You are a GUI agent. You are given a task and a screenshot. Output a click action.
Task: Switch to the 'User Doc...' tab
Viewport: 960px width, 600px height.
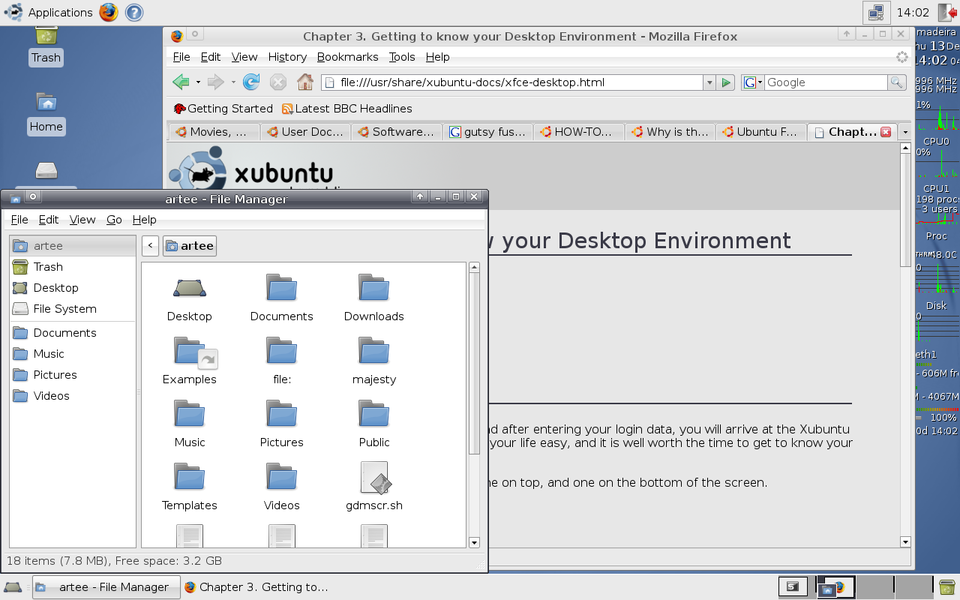[306, 132]
